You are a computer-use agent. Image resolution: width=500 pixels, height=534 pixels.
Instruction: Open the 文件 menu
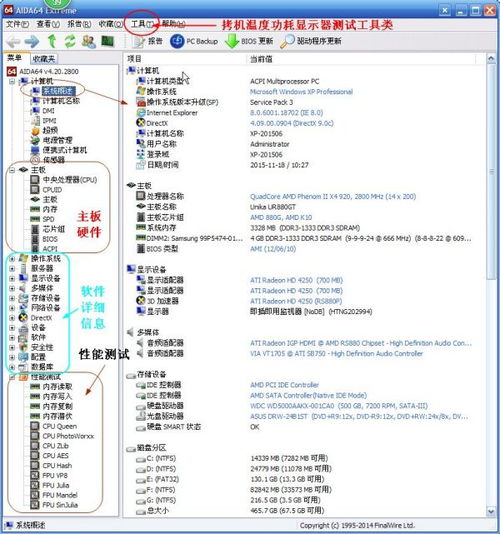pos(17,24)
